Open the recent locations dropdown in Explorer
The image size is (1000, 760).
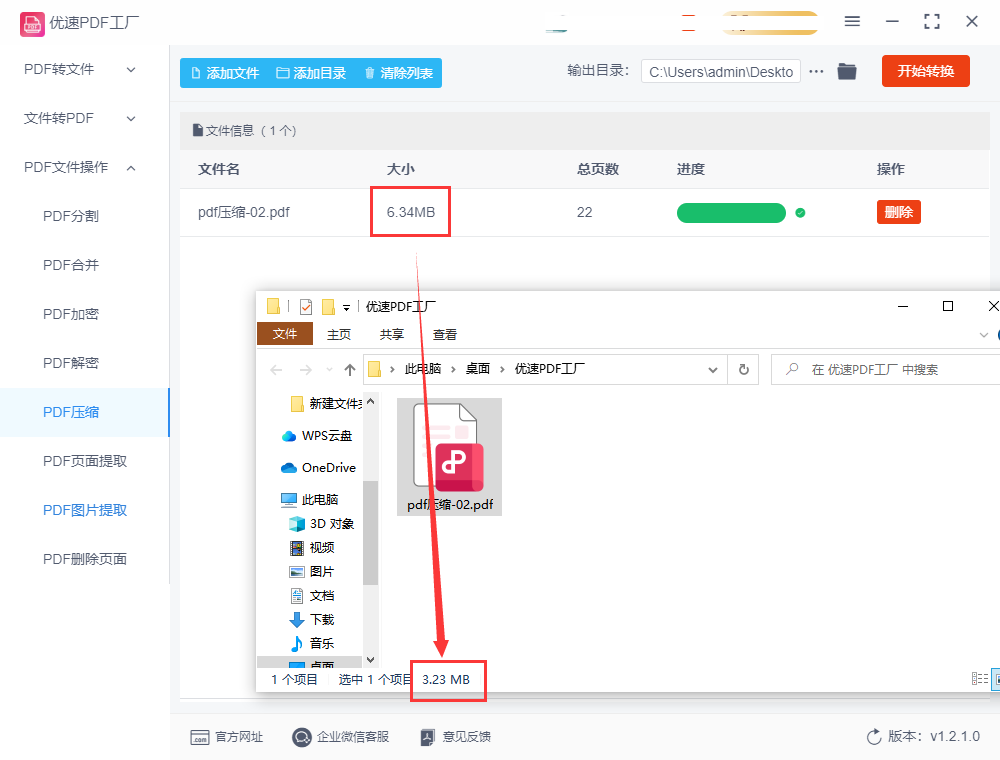tap(329, 370)
